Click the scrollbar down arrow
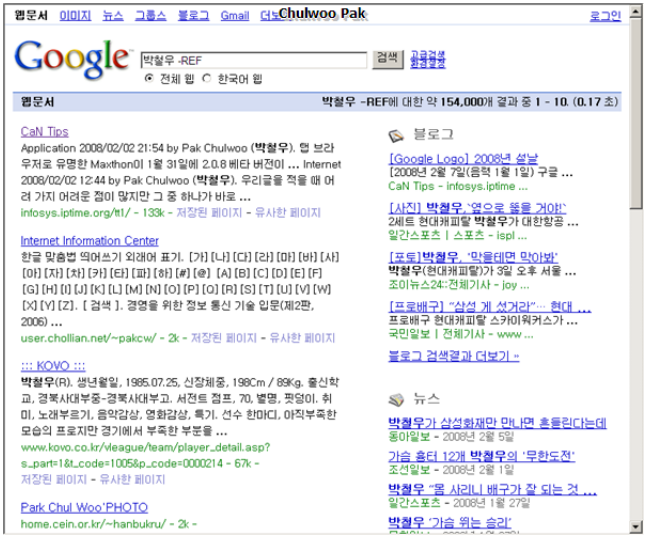The width and height of the screenshot is (647, 539). pyautogui.click(x=636, y=526)
